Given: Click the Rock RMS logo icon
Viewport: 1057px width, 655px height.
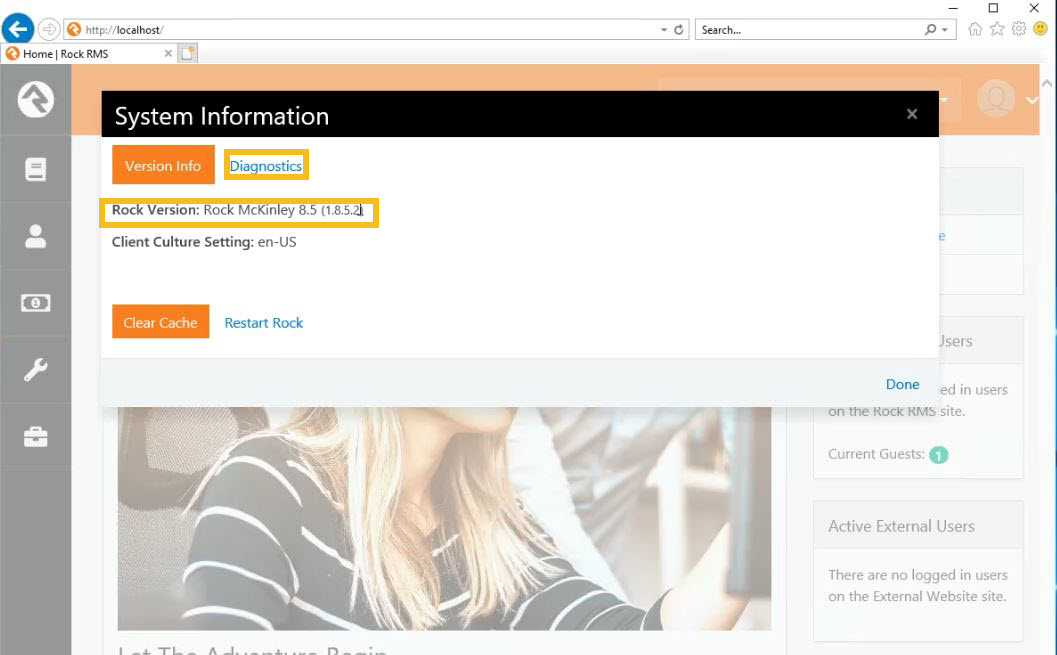Looking at the screenshot, I should (x=36, y=100).
